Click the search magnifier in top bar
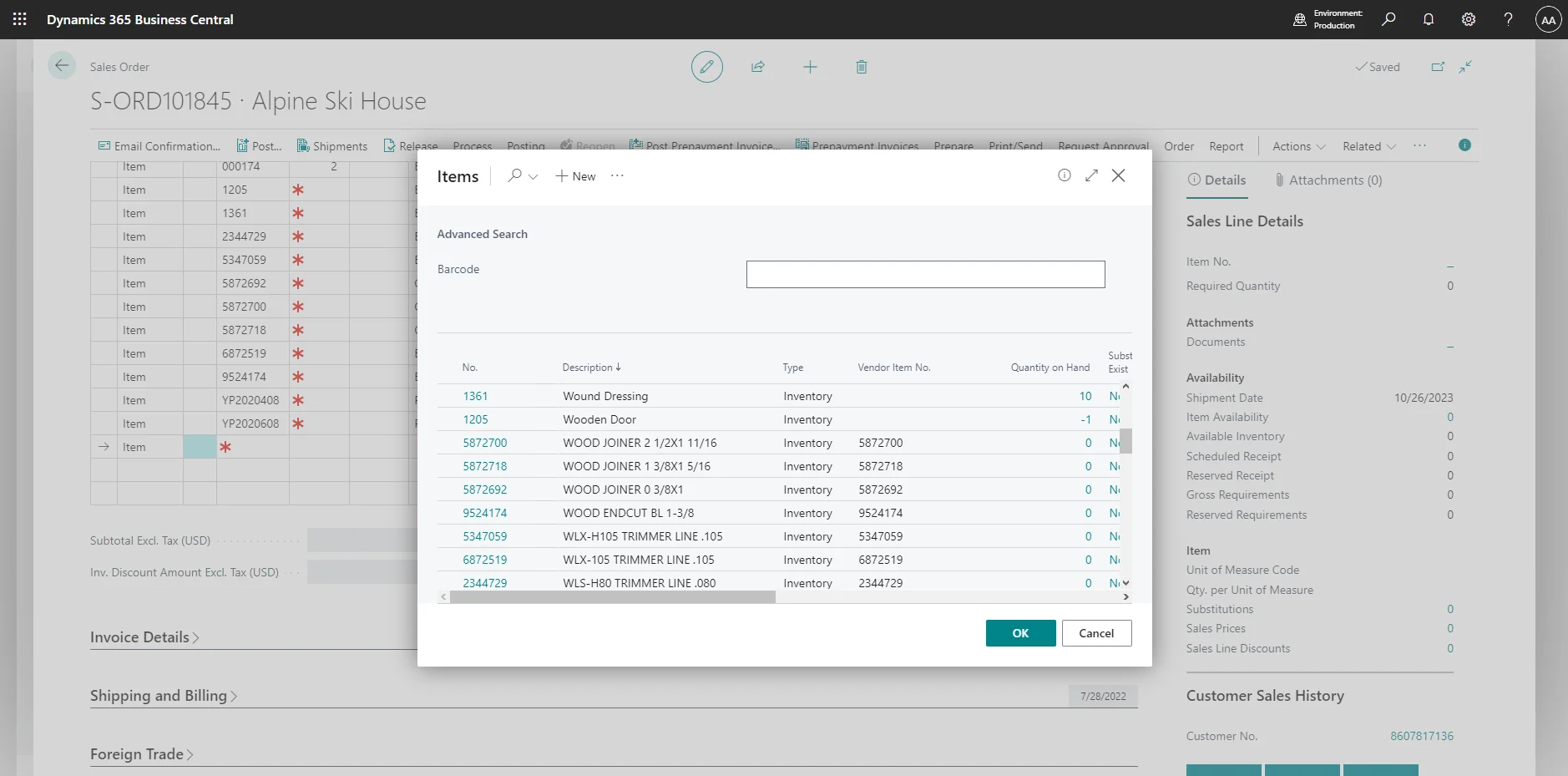The width and height of the screenshot is (1568, 776). coord(1388,19)
